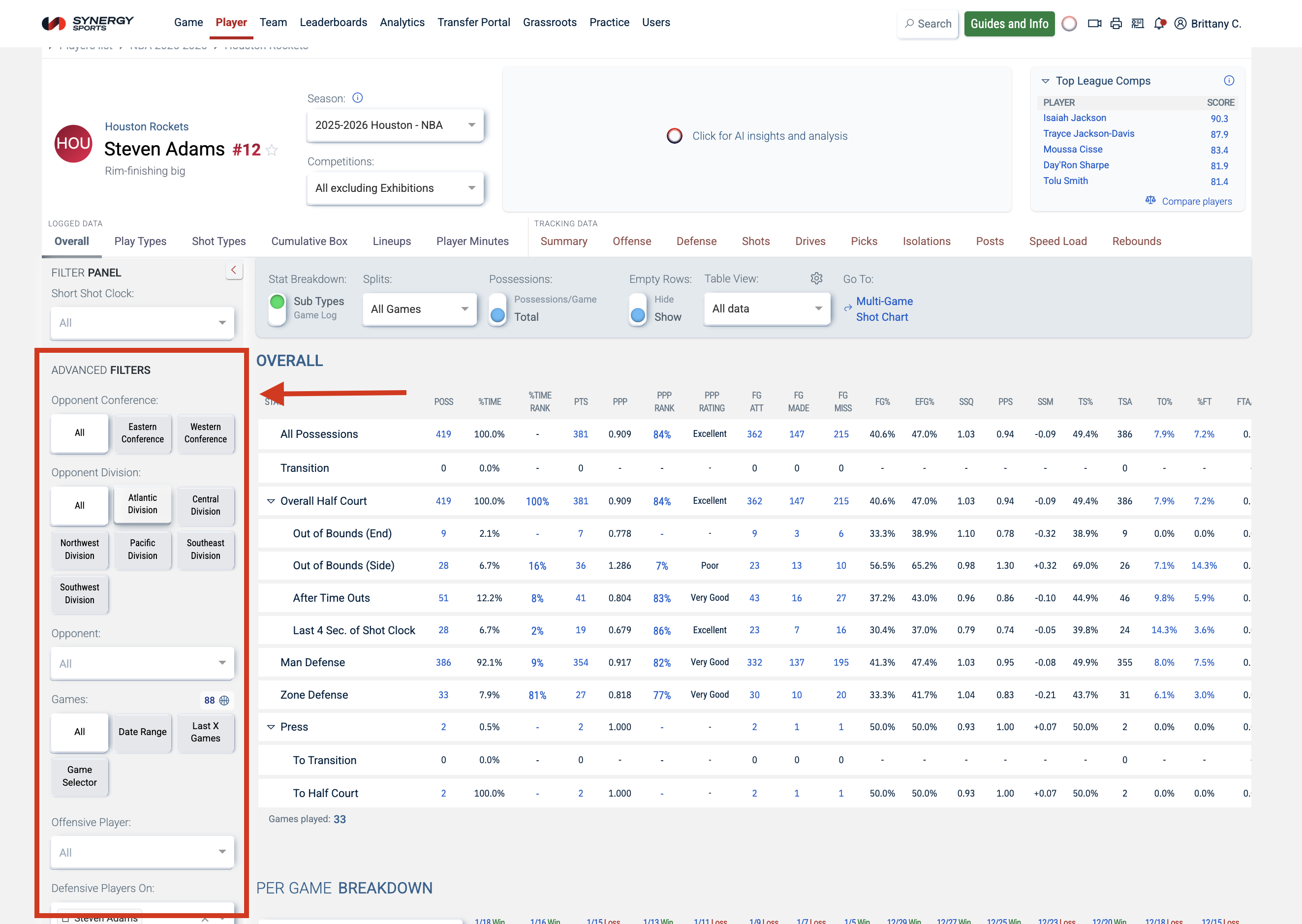The image size is (1302, 924).
Task: Select Atlantic Division filter
Action: pos(142,504)
